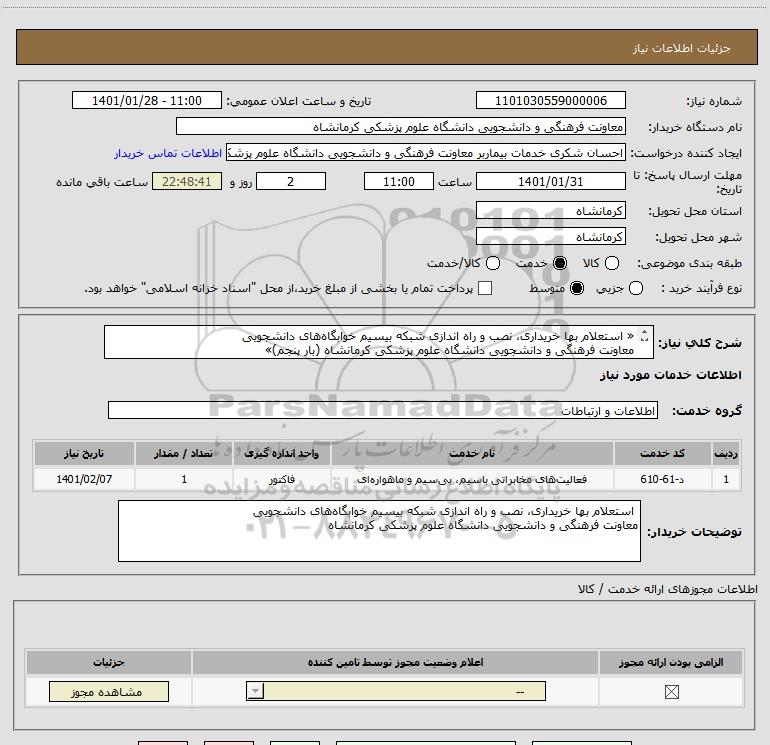Image resolution: width=770 pixels, height=745 pixels.
Task: Click service name cell فعالیت‌های مخابراتی
Action: pos(472,479)
